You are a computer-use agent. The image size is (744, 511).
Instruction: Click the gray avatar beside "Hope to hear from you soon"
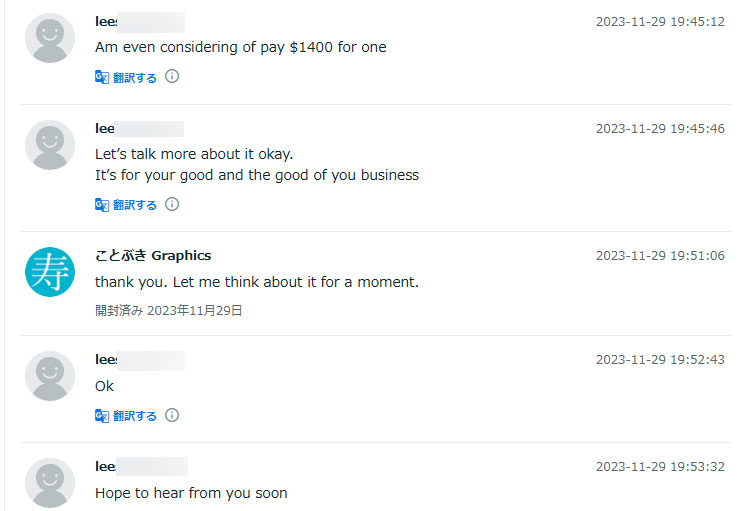tap(50, 483)
